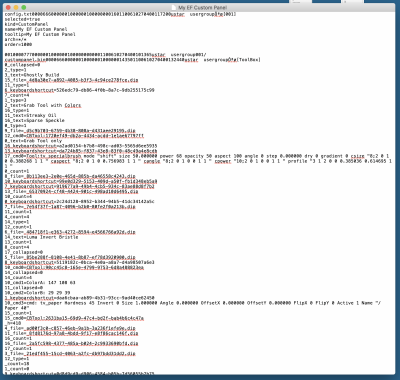
Task: Click the tooltip=My EF Custom Panel line
Action: click(x=40, y=34)
